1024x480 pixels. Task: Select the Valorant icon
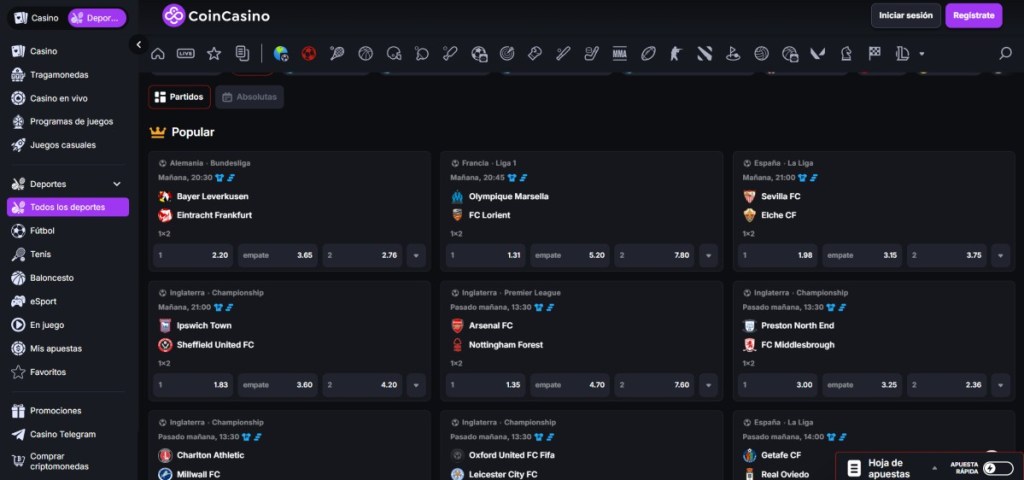pyautogui.click(x=818, y=54)
